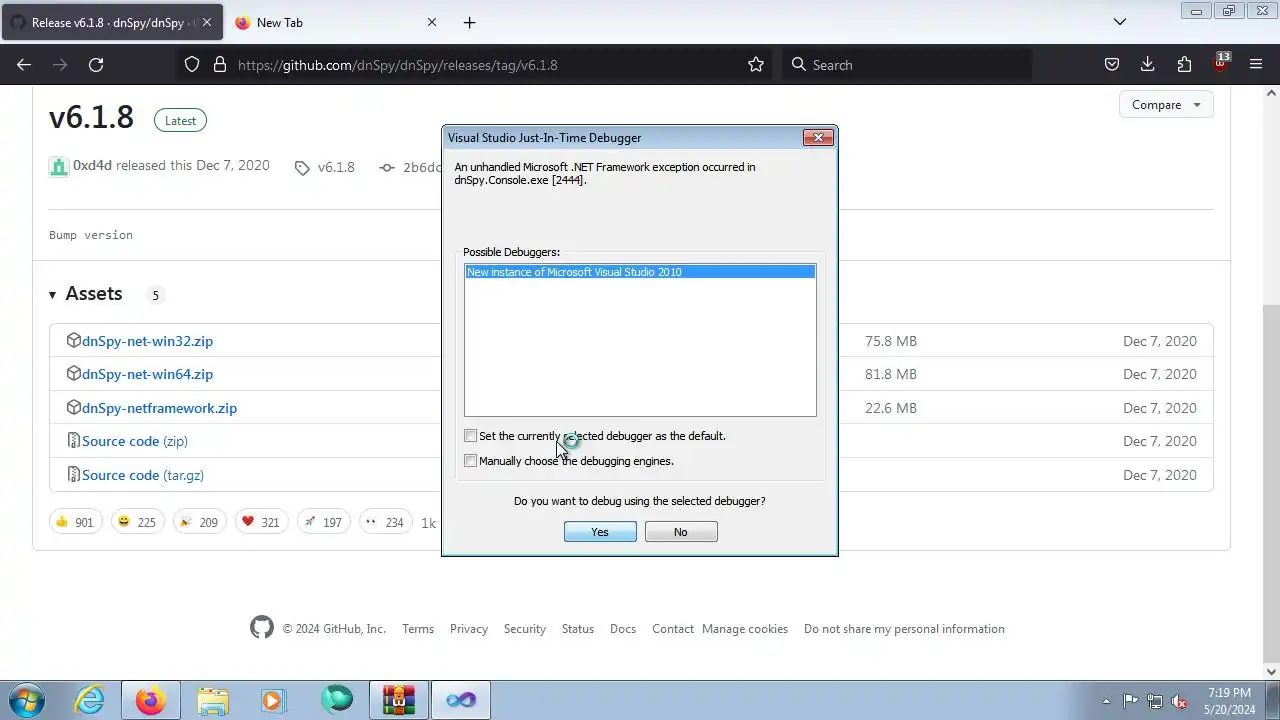Click the taskbar clock showing 7:19 PM
1280x720 pixels.
click(x=1229, y=700)
